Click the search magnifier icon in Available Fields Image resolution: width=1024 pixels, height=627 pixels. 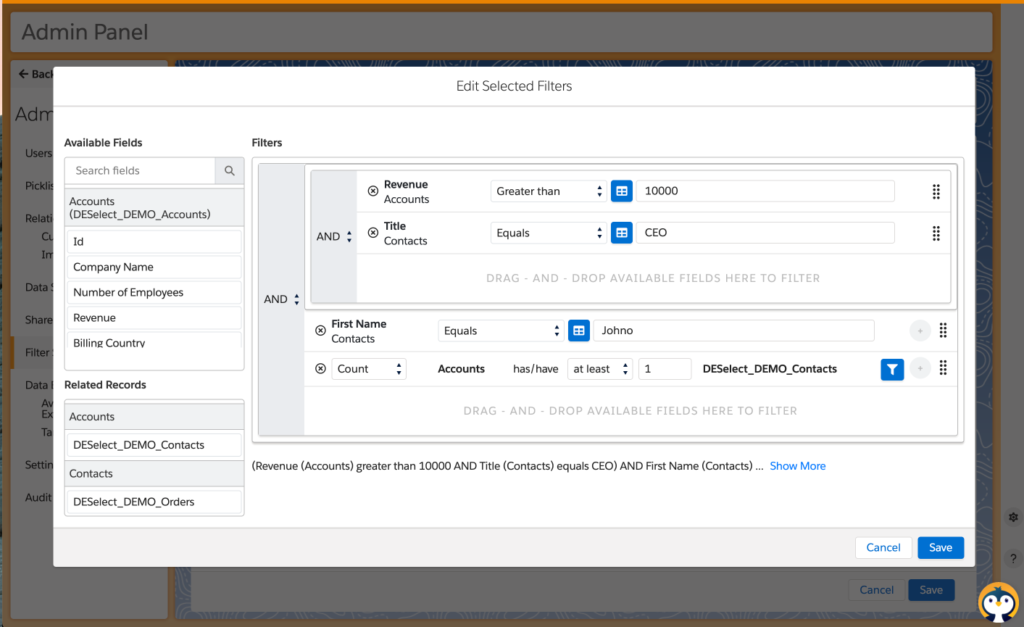229,171
